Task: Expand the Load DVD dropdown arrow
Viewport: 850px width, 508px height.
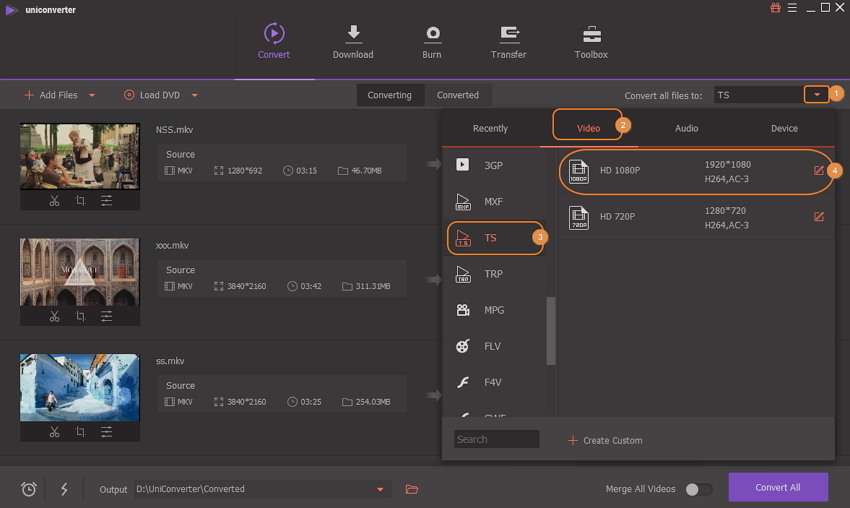Action: tap(194, 95)
